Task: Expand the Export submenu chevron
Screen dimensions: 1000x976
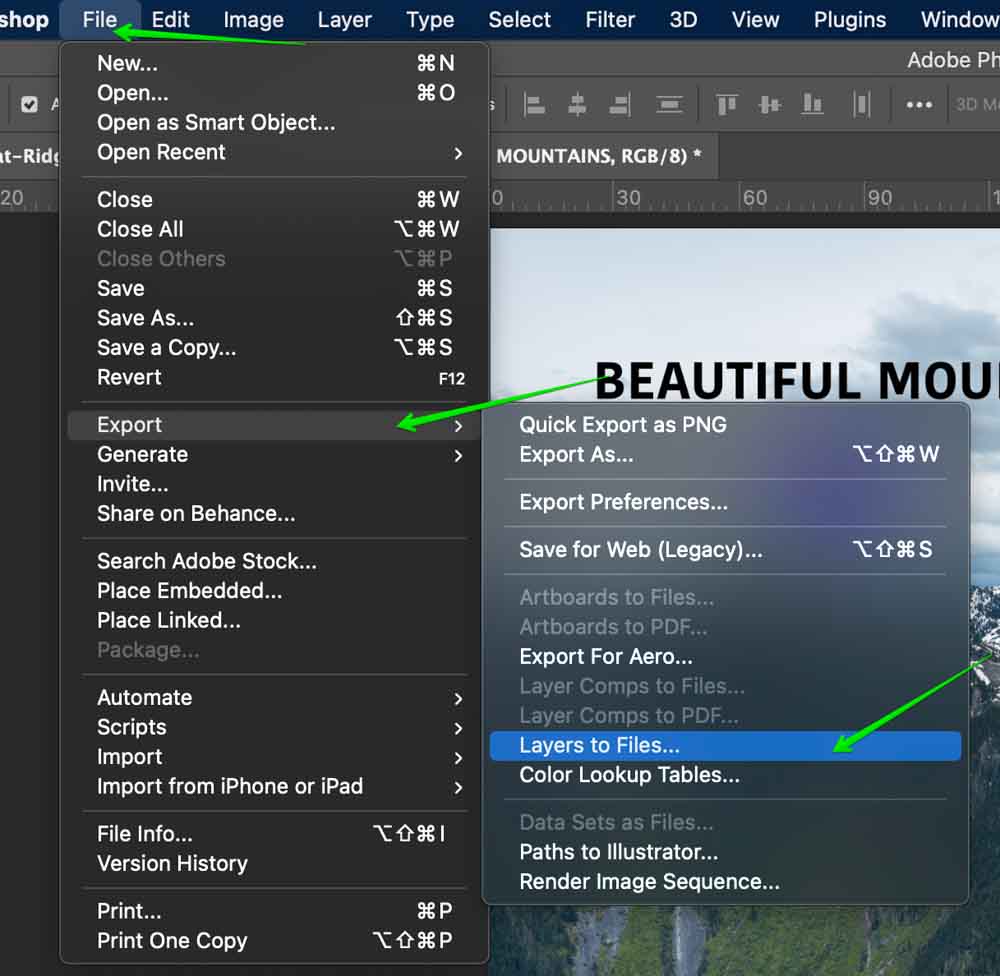Action: click(458, 425)
